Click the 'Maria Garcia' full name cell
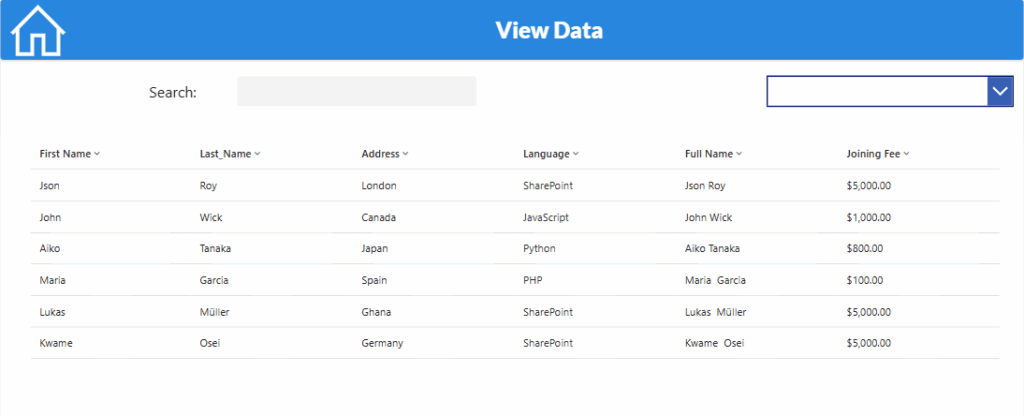The image size is (1024, 416). pyautogui.click(x=715, y=280)
